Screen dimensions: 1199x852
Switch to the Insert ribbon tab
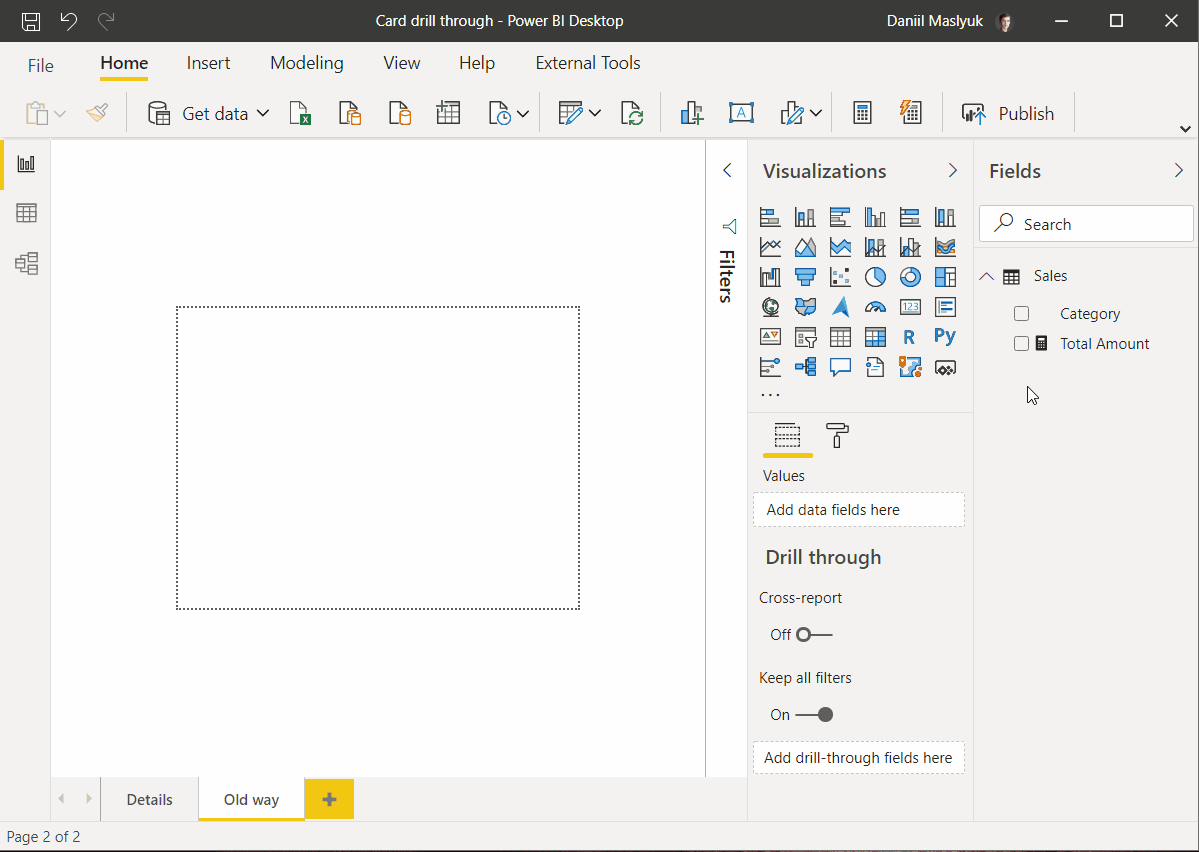[208, 63]
